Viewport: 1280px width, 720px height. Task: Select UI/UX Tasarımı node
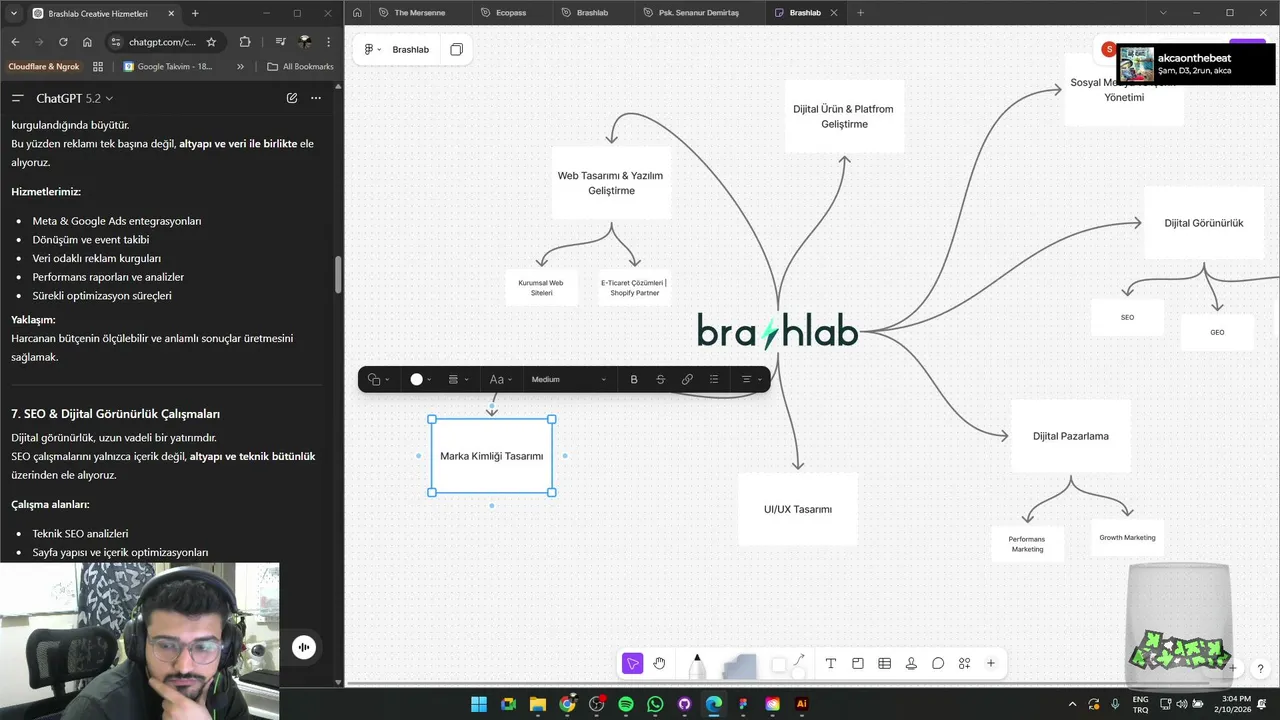point(798,509)
